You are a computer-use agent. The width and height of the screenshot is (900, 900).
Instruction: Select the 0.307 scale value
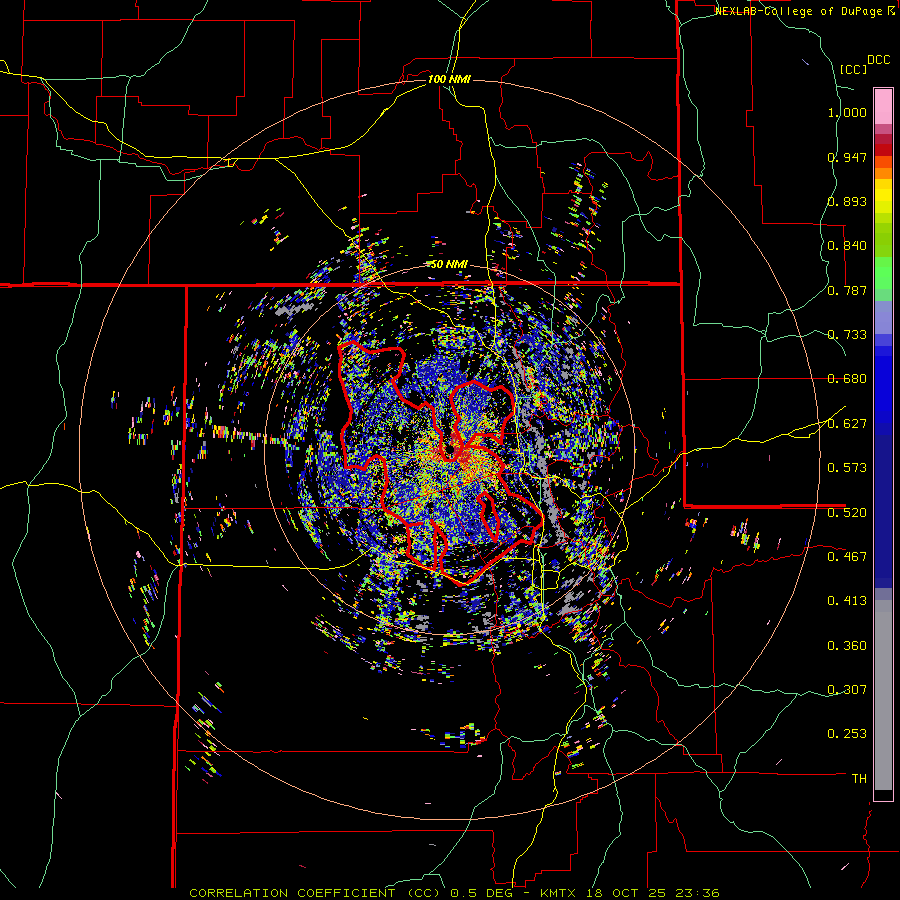pyautogui.click(x=847, y=689)
